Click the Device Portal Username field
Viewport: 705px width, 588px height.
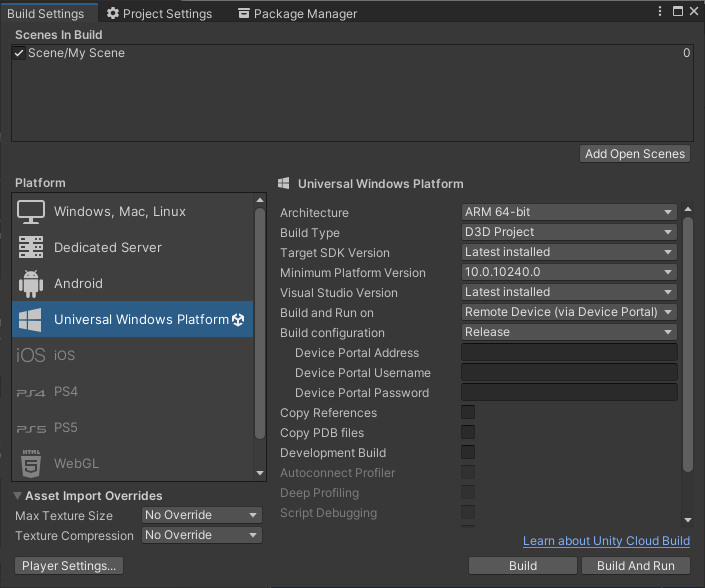click(569, 372)
